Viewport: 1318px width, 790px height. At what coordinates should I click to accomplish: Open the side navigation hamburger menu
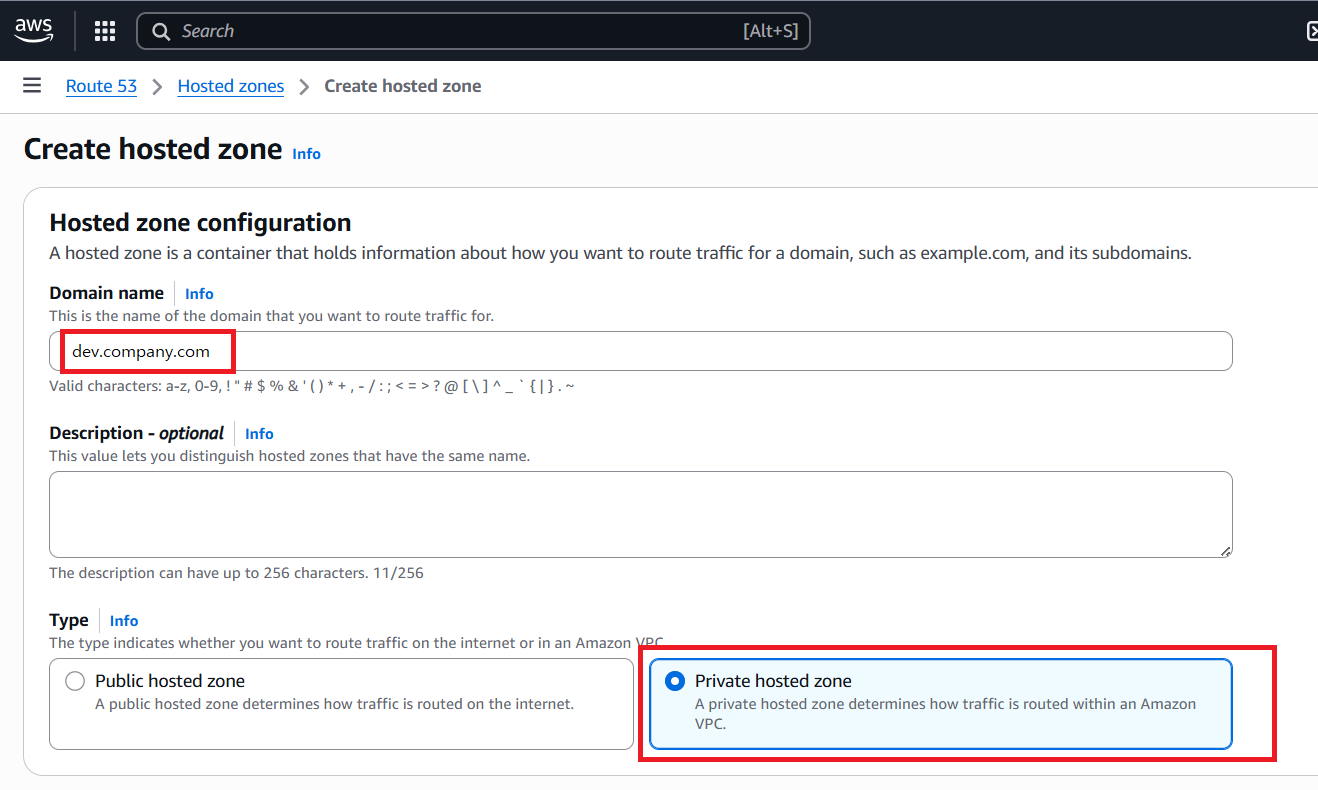coord(32,86)
